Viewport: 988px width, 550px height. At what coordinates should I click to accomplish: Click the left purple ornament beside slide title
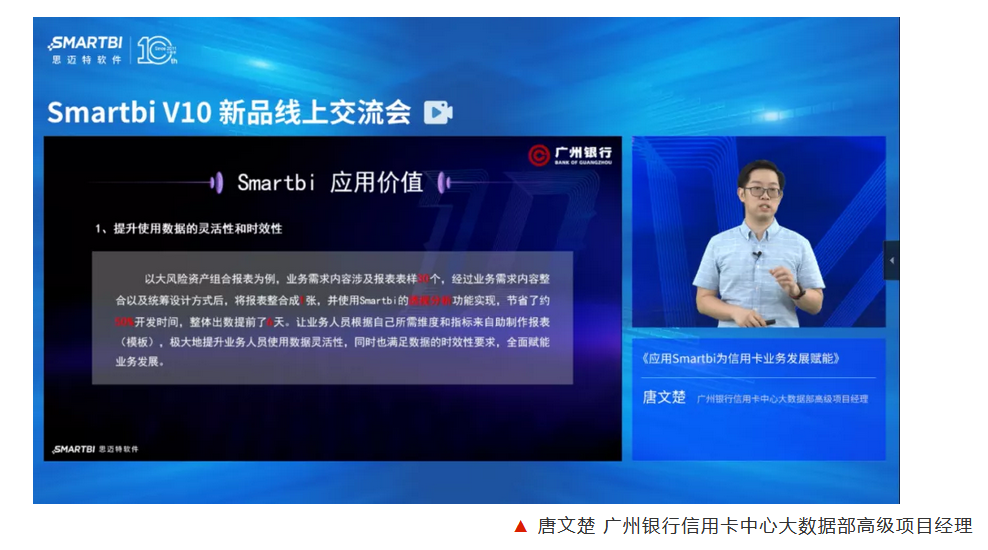[x=216, y=183]
